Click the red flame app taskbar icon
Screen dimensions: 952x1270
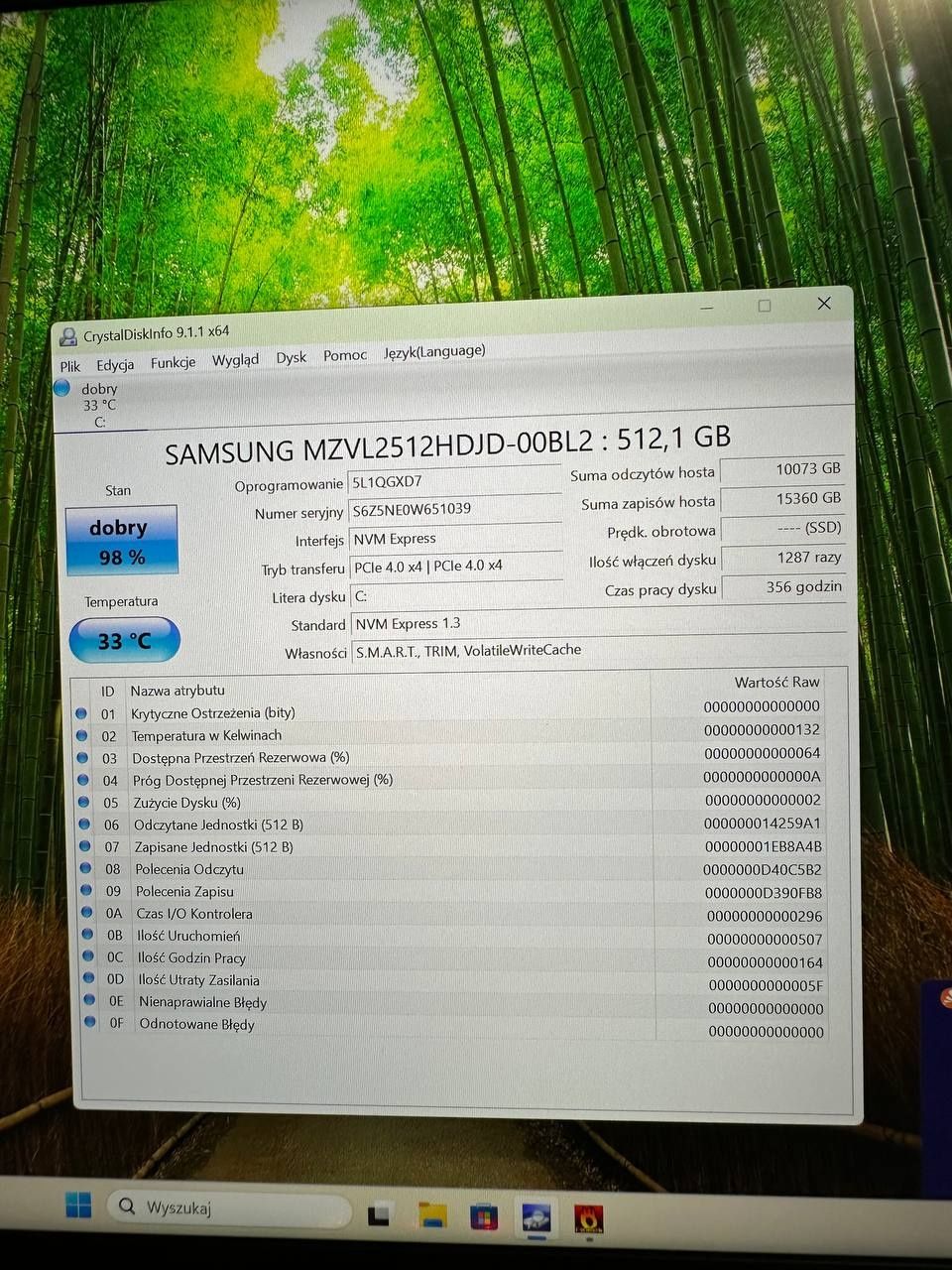589,1219
